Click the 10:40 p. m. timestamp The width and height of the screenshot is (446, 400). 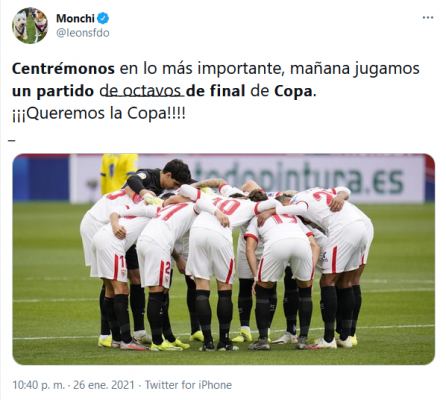38,385
